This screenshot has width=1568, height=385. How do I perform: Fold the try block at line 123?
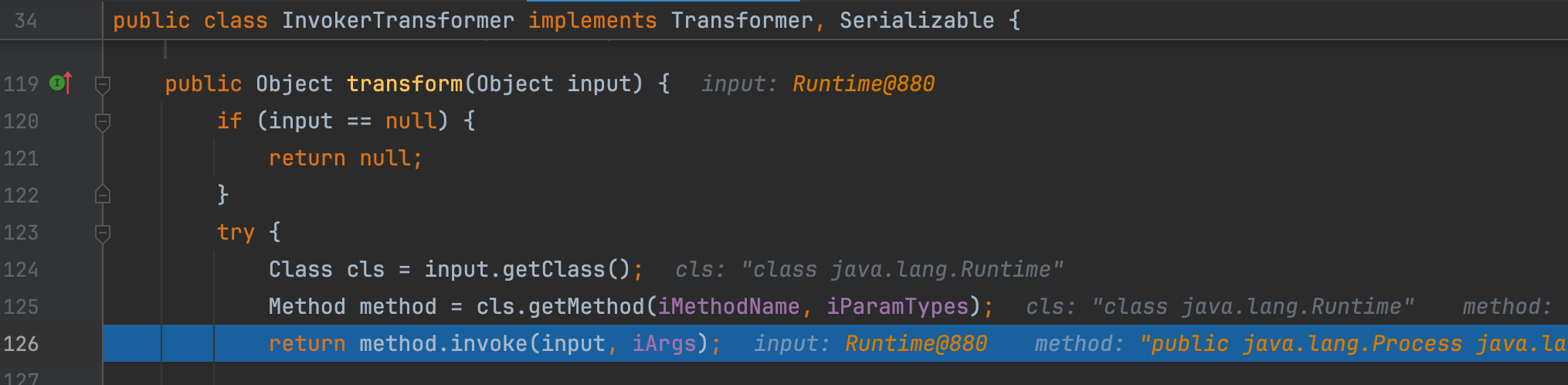click(102, 232)
